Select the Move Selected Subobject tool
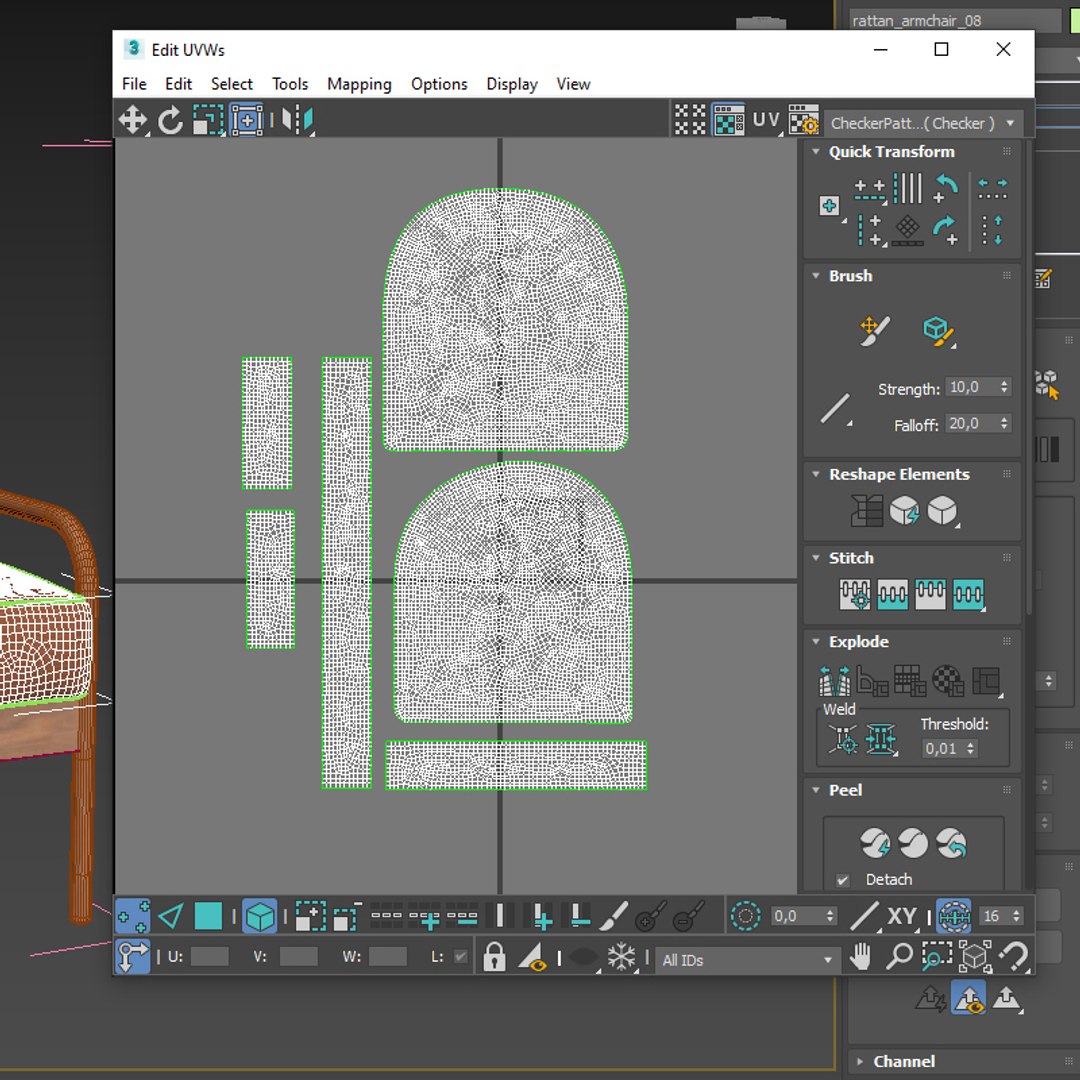Viewport: 1080px width, 1080px height. point(132,120)
